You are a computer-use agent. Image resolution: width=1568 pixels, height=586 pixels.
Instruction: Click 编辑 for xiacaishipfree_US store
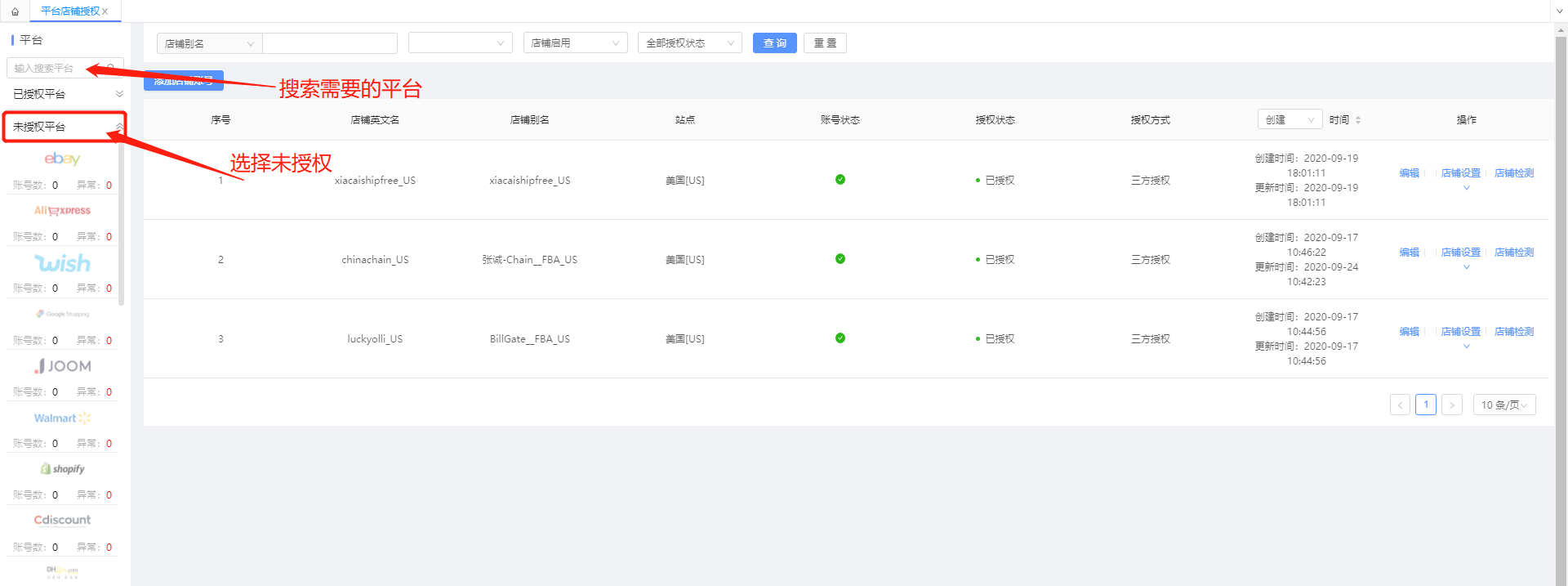click(1409, 173)
